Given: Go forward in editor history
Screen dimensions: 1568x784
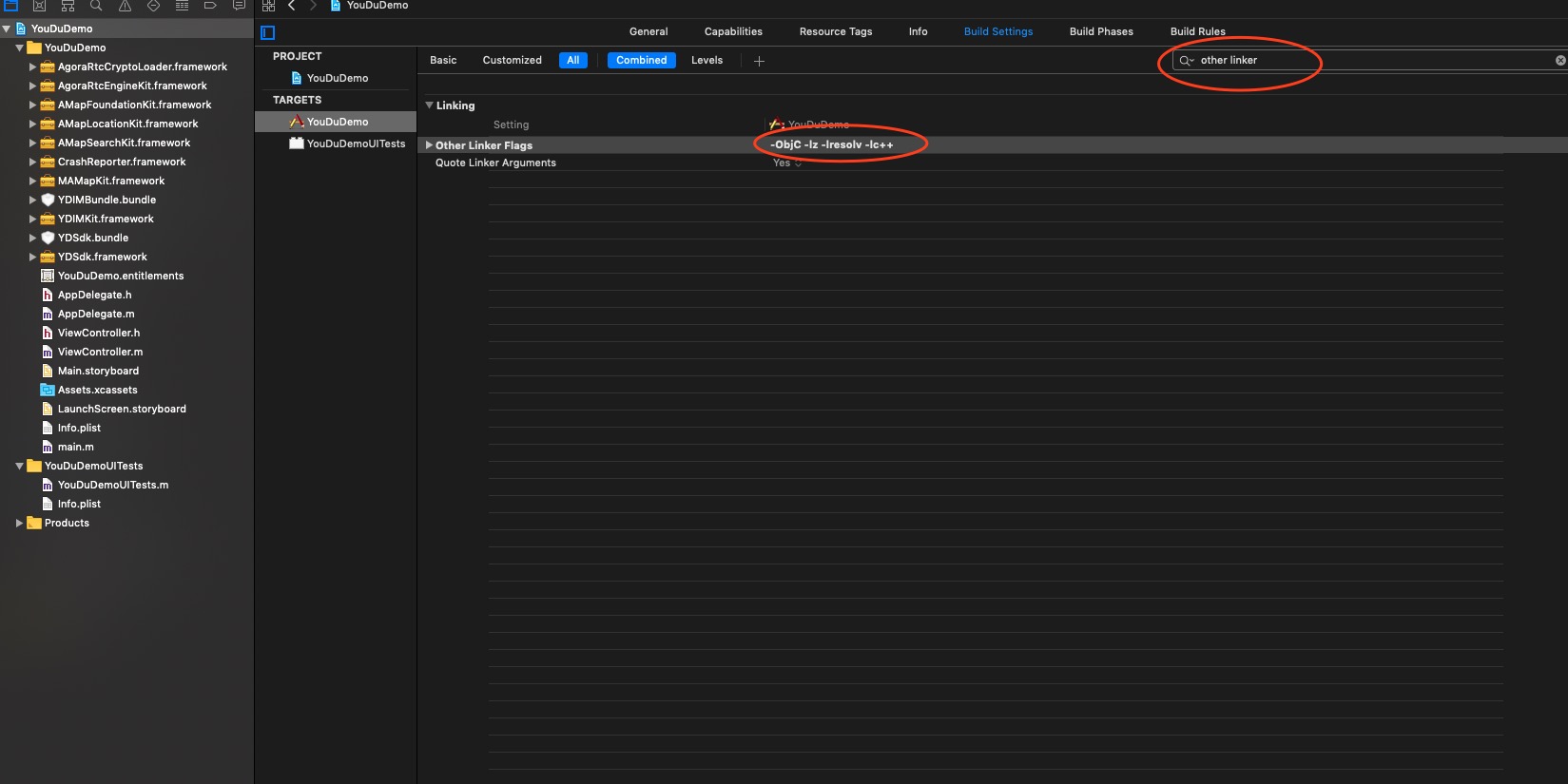Looking at the screenshot, I should 313,6.
